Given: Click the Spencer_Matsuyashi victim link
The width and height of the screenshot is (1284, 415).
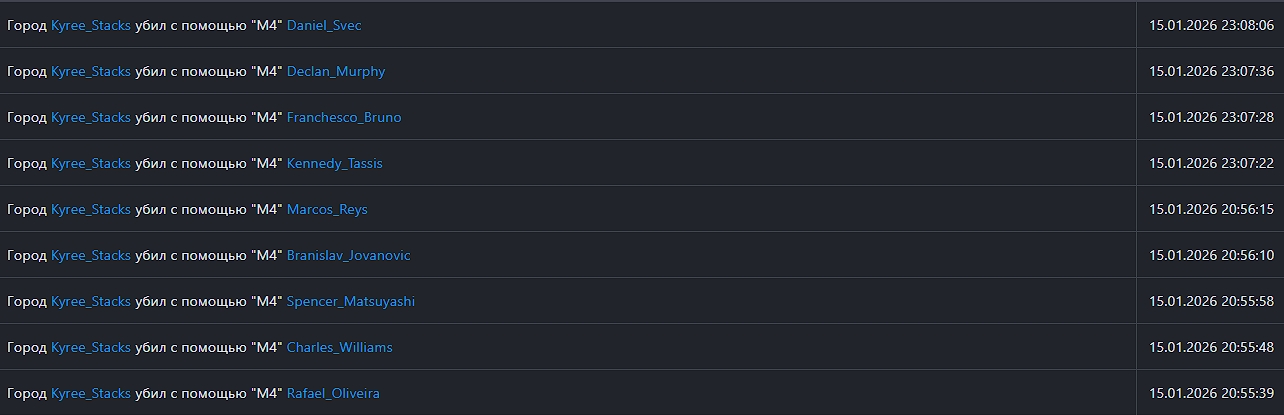Looking at the screenshot, I should 350,302.
